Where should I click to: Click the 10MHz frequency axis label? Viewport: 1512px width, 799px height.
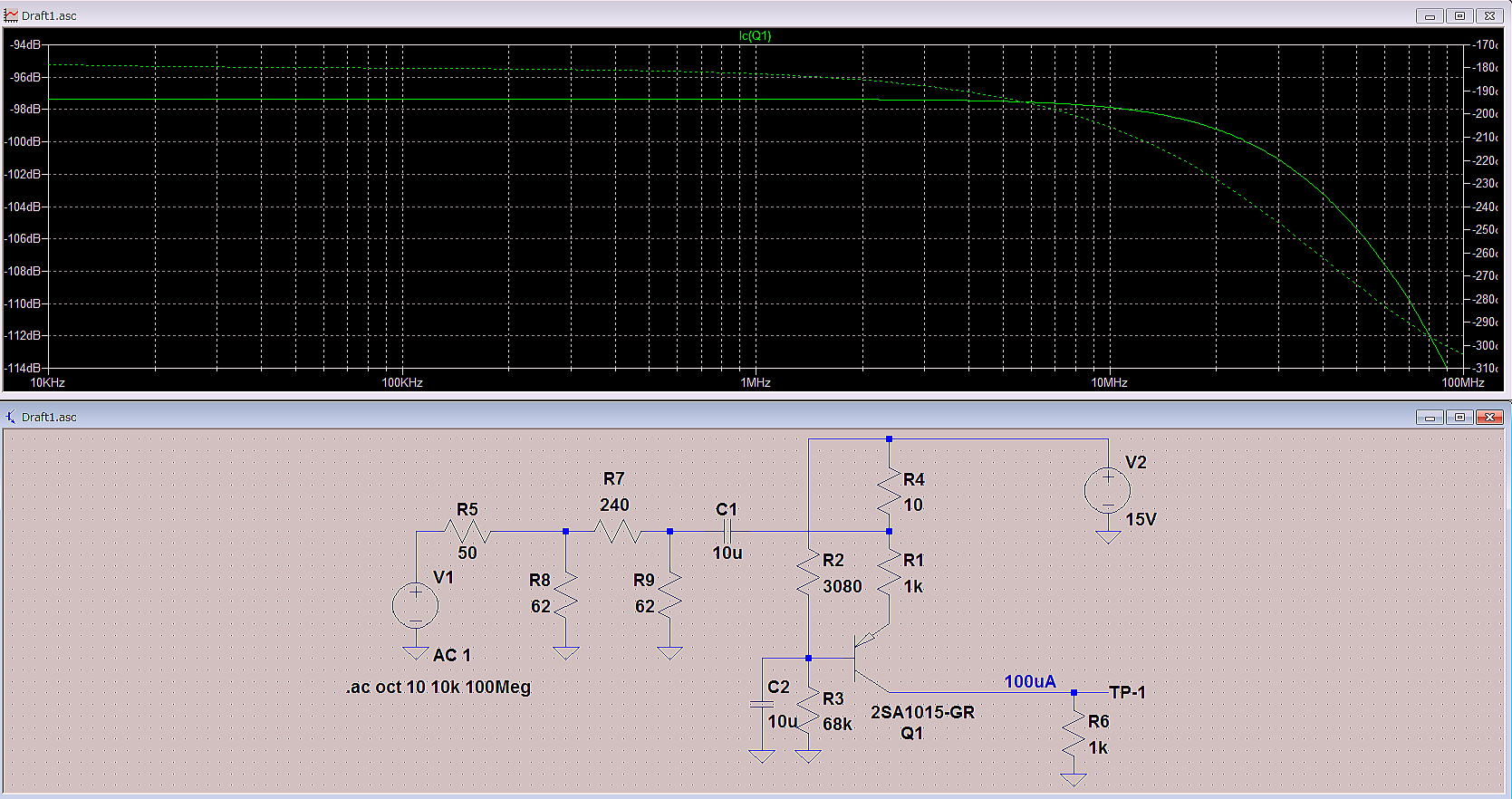(x=1109, y=382)
